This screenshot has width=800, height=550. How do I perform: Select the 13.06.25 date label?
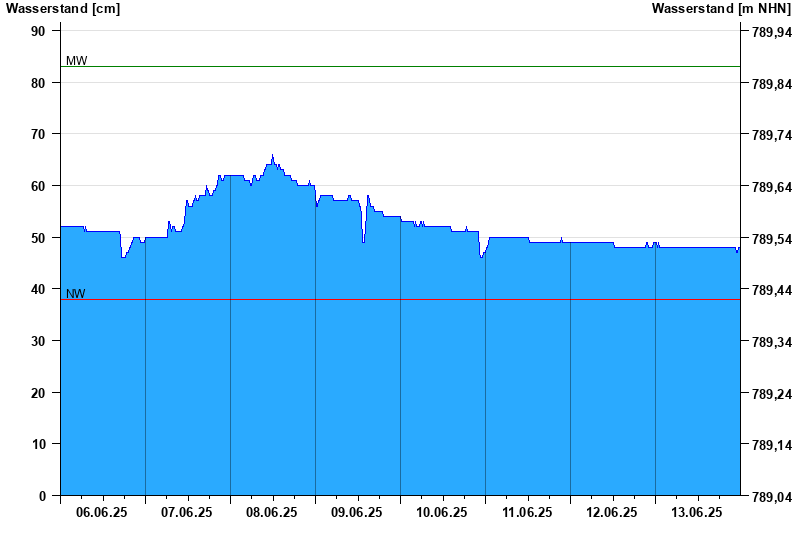coord(697,513)
